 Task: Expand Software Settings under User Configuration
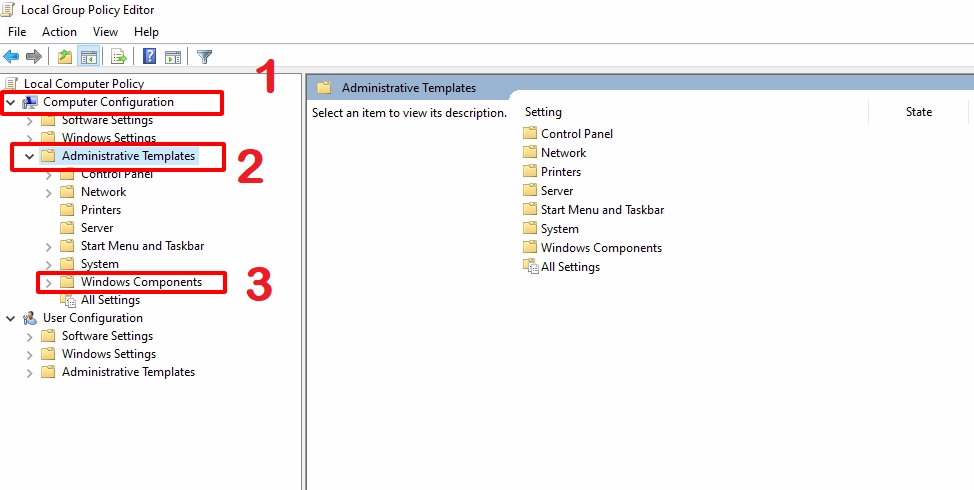pos(29,337)
